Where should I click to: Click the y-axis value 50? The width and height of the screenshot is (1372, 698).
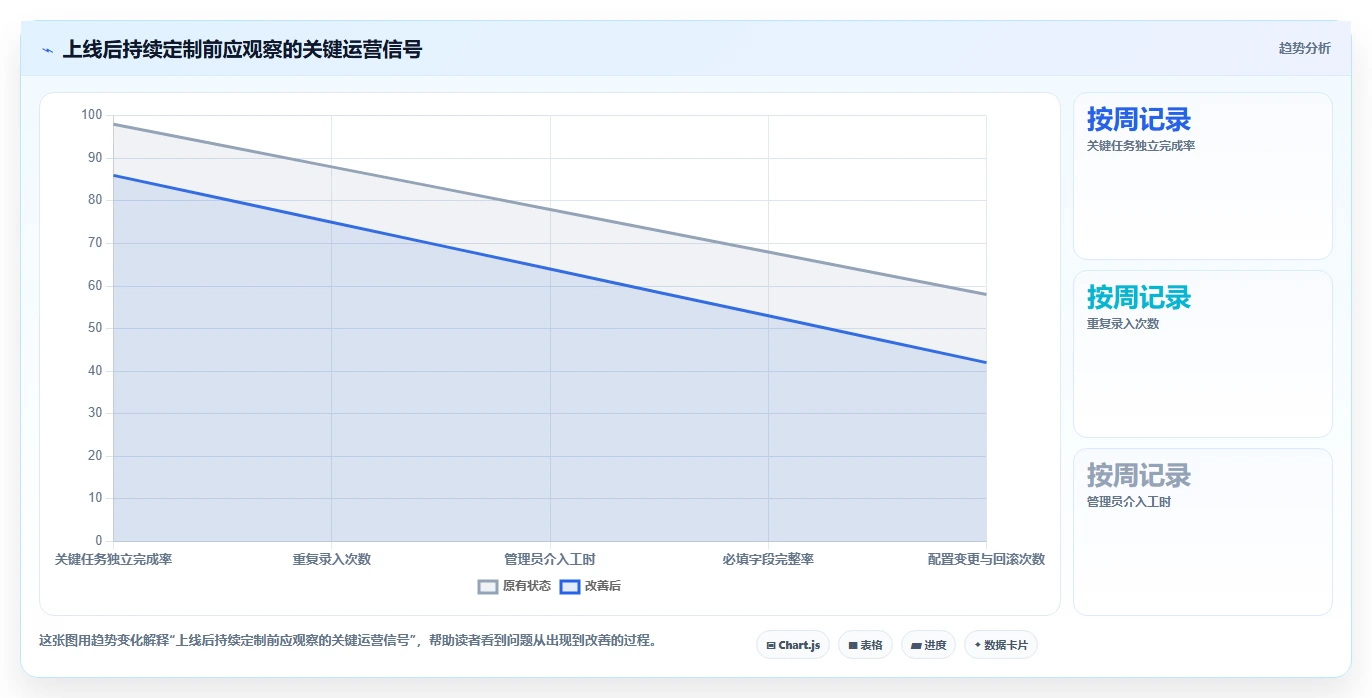95,328
